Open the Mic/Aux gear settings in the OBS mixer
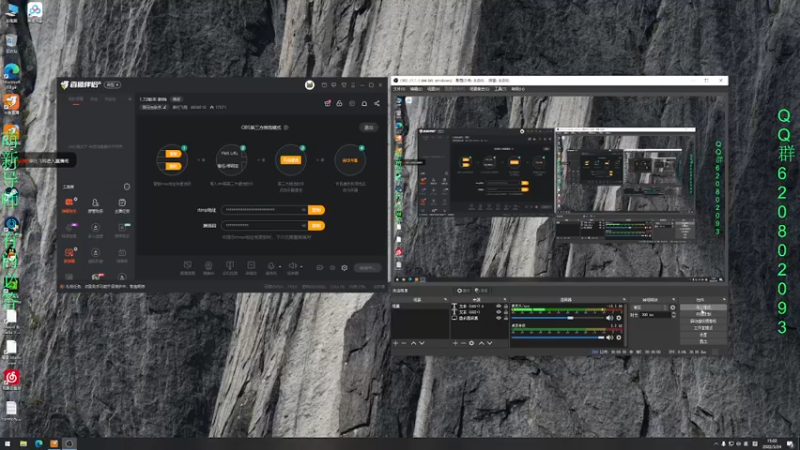 tap(619, 318)
